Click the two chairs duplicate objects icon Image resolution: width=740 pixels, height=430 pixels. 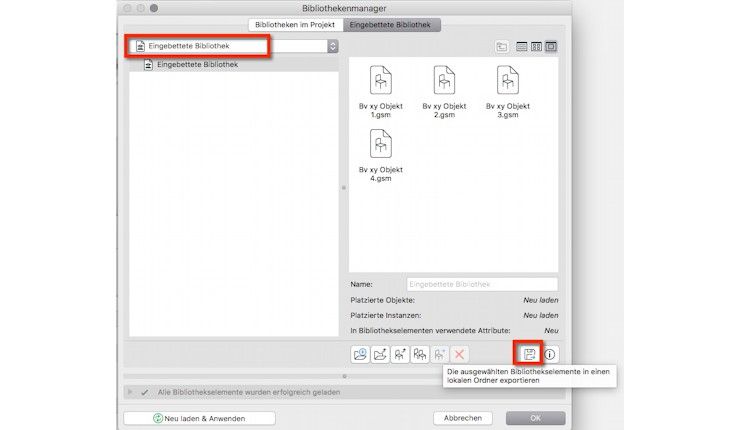[x=420, y=354]
